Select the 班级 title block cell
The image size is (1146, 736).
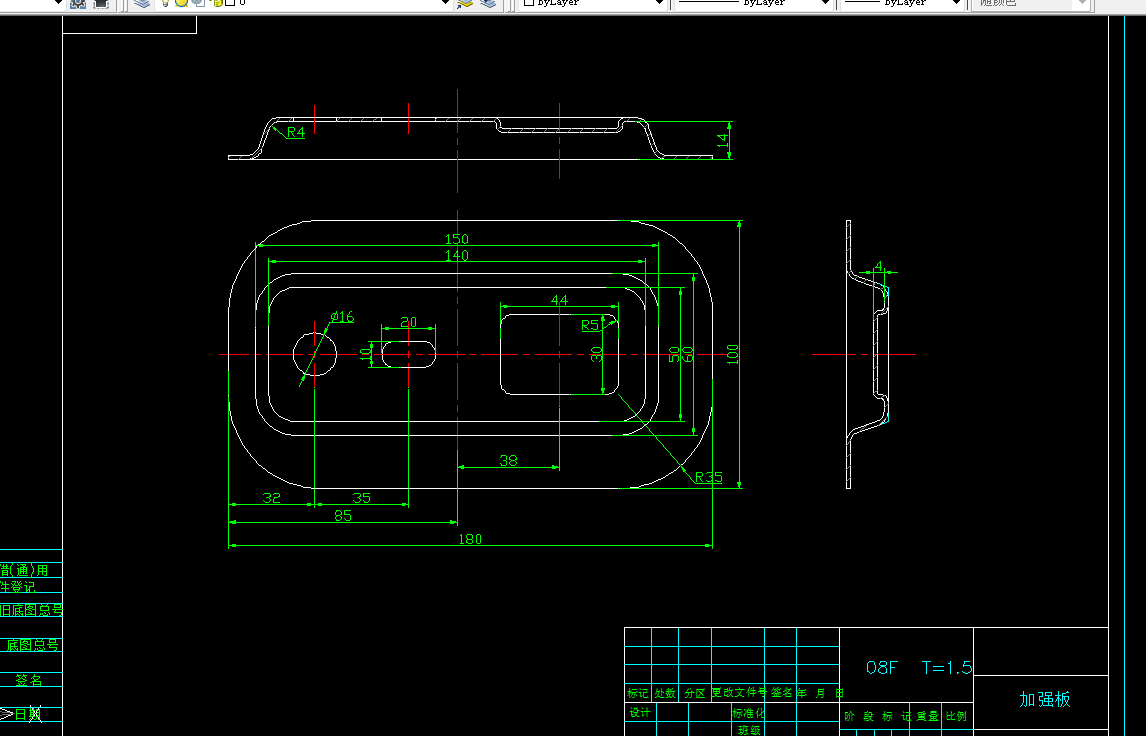749,729
